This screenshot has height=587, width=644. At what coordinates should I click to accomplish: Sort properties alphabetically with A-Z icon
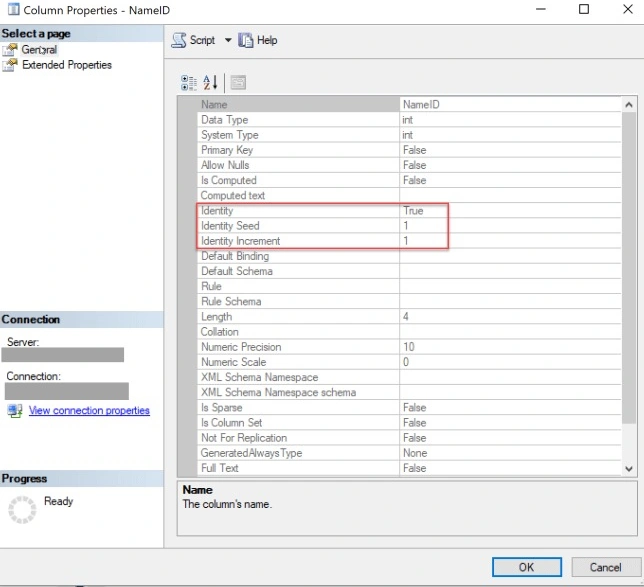click(210, 83)
